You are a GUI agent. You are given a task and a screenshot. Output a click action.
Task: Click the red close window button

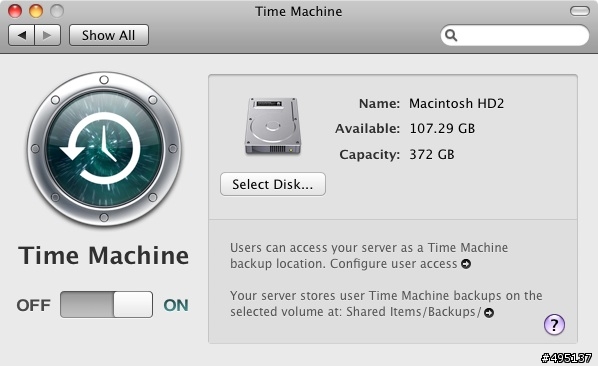[x=15, y=11]
